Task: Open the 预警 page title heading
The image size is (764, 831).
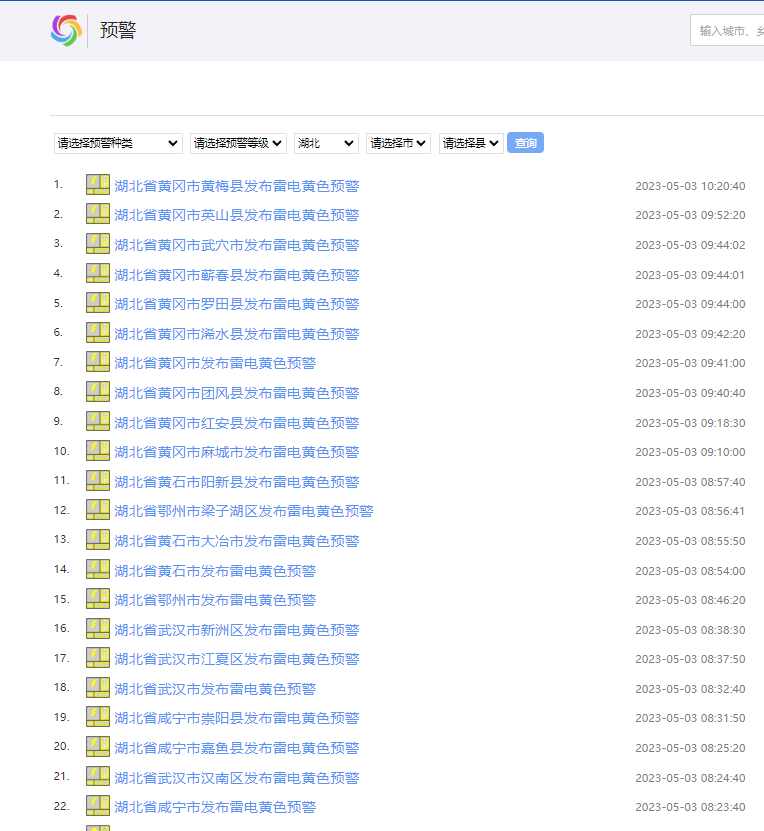Action: click(x=118, y=30)
